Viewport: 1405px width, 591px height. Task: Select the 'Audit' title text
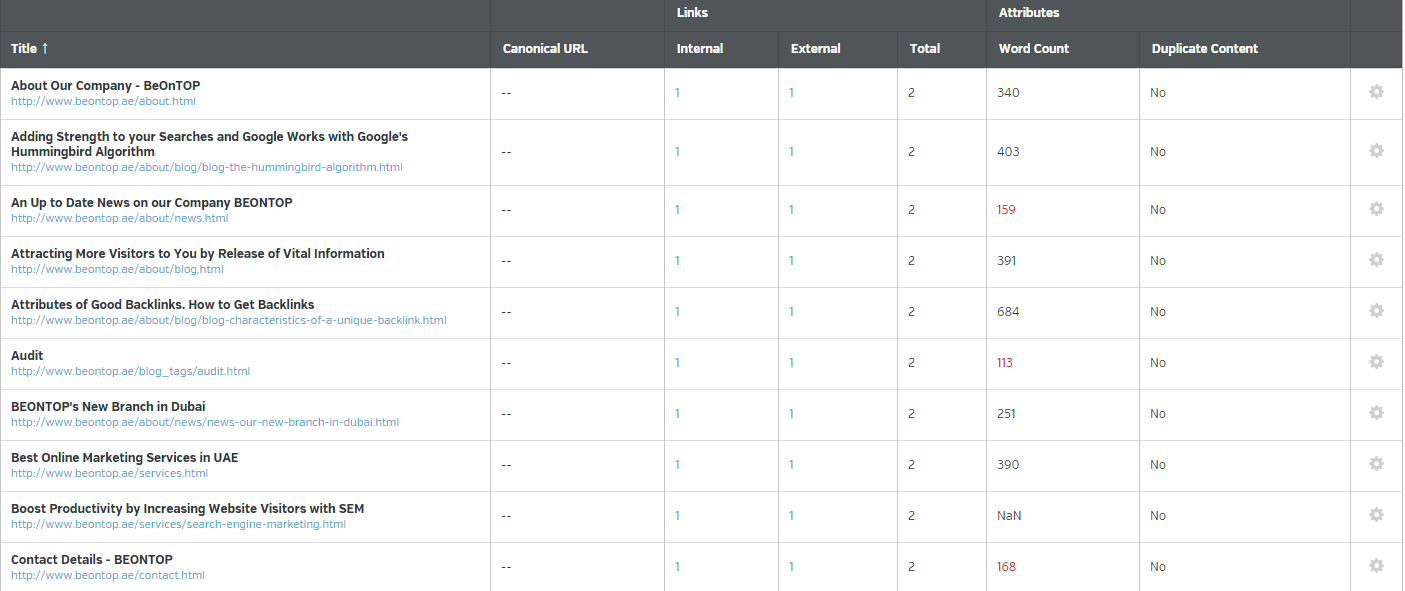[27, 355]
